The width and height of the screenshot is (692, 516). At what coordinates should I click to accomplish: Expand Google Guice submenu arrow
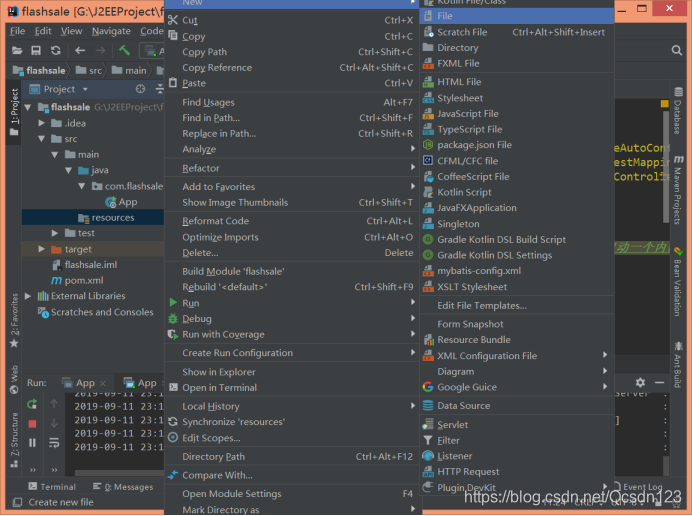[x=605, y=387]
